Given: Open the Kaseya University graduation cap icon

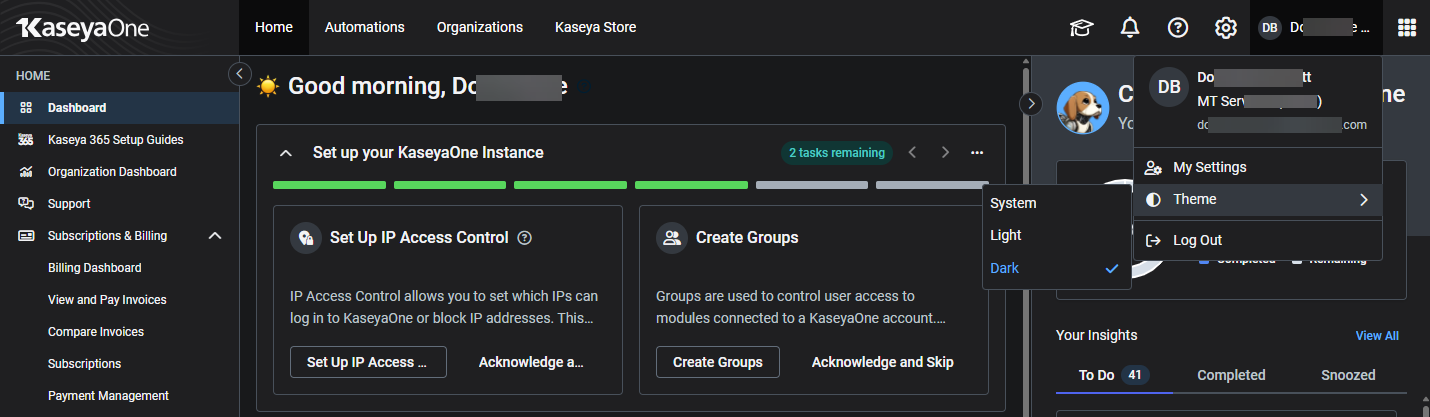Looking at the screenshot, I should (1081, 28).
